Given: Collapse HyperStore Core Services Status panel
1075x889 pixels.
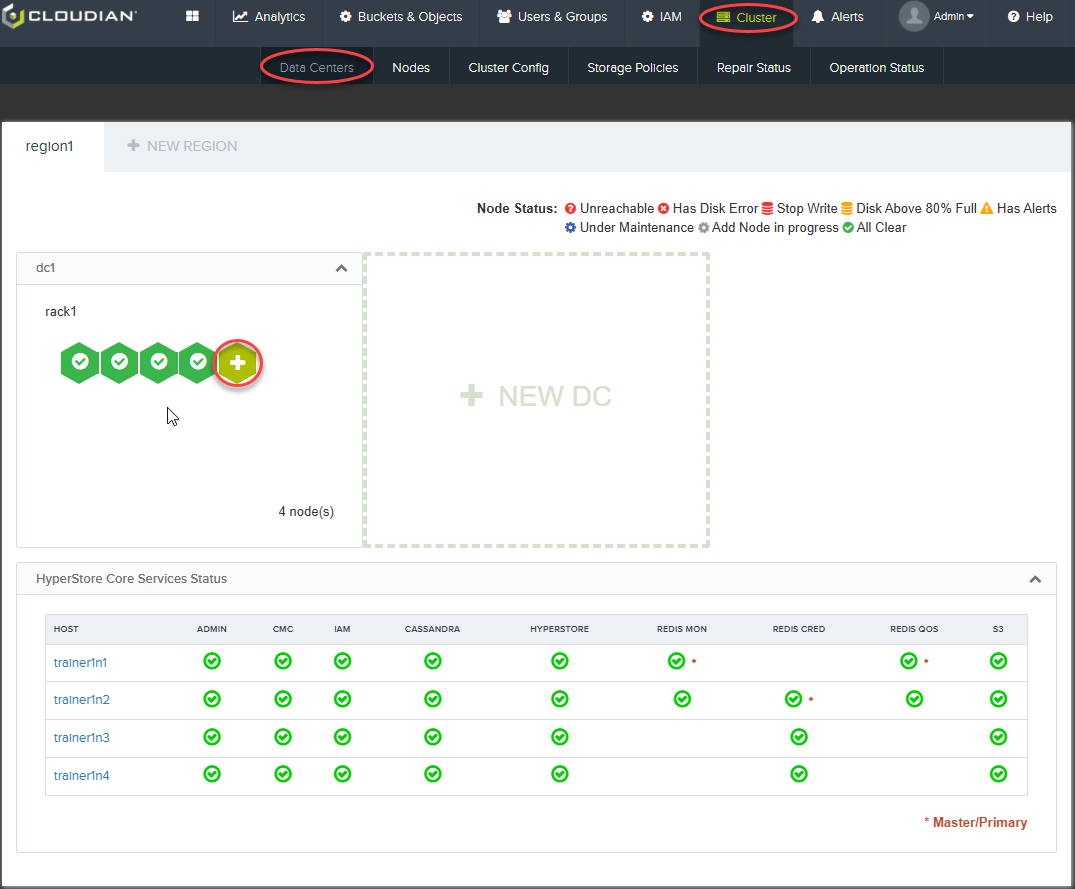Looking at the screenshot, I should 1035,579.
